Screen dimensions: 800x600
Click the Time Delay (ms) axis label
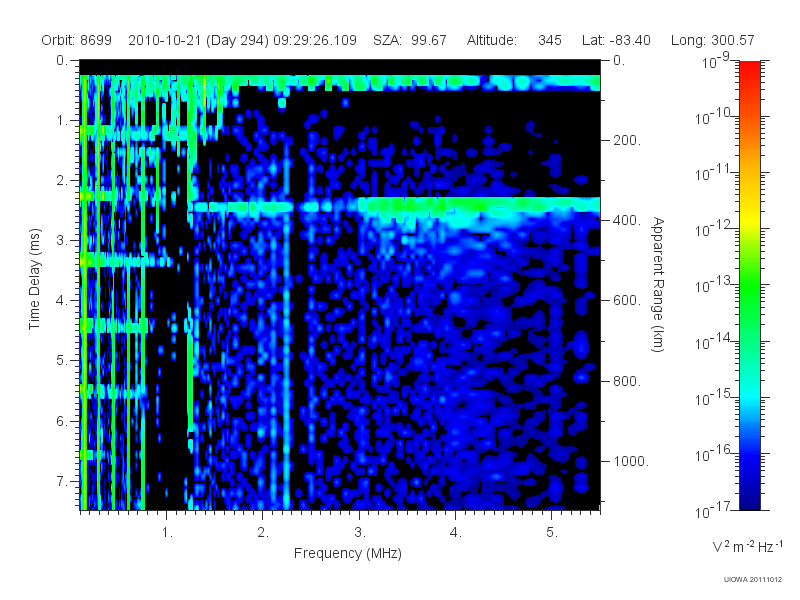(34, 279)
